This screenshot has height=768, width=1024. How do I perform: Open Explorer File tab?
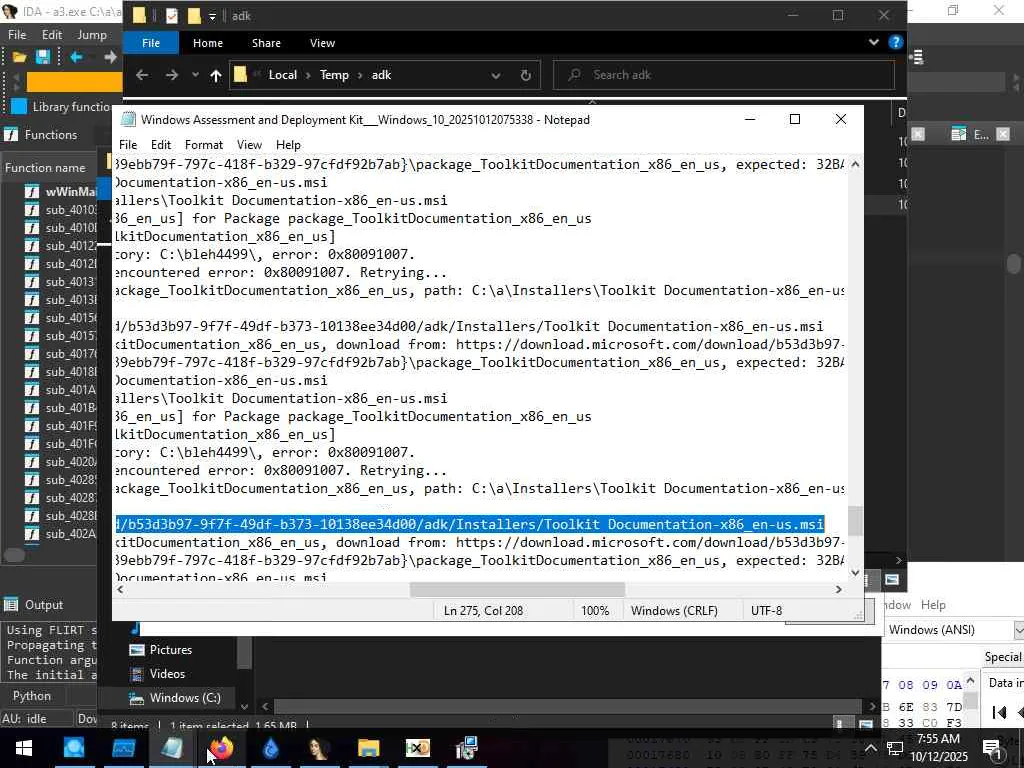click(x=151, y=43)
